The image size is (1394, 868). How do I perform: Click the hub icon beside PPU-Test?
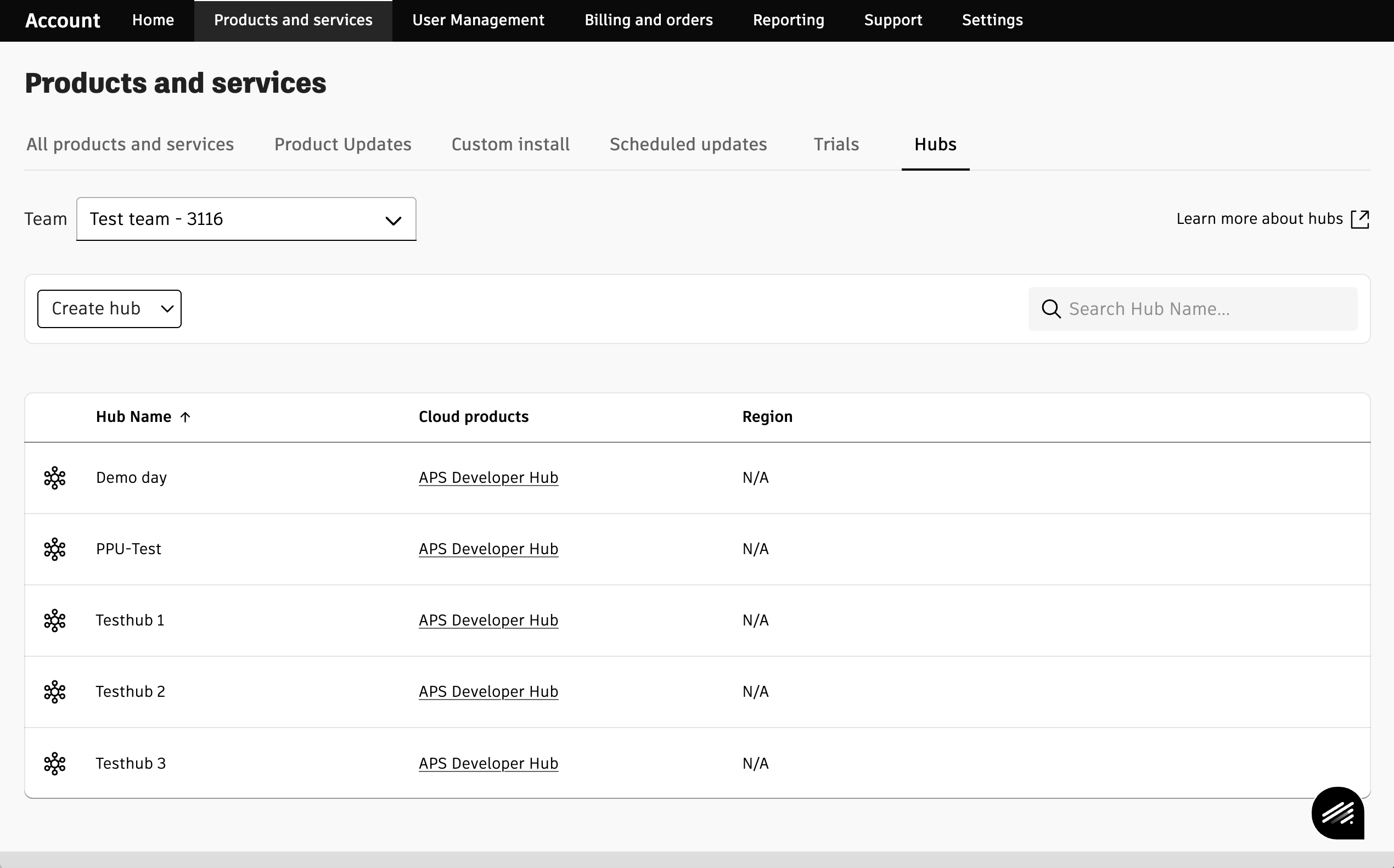click(54, 549)
